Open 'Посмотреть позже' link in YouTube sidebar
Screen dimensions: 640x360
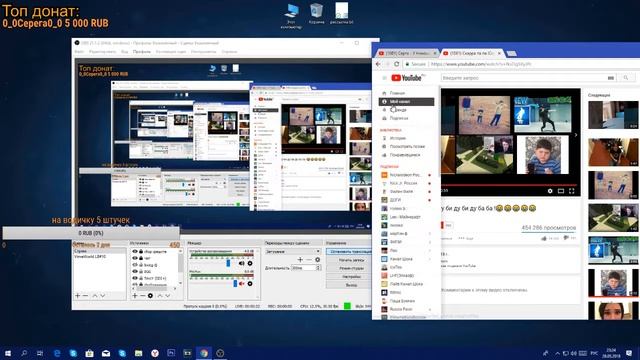tap(407, 147)
